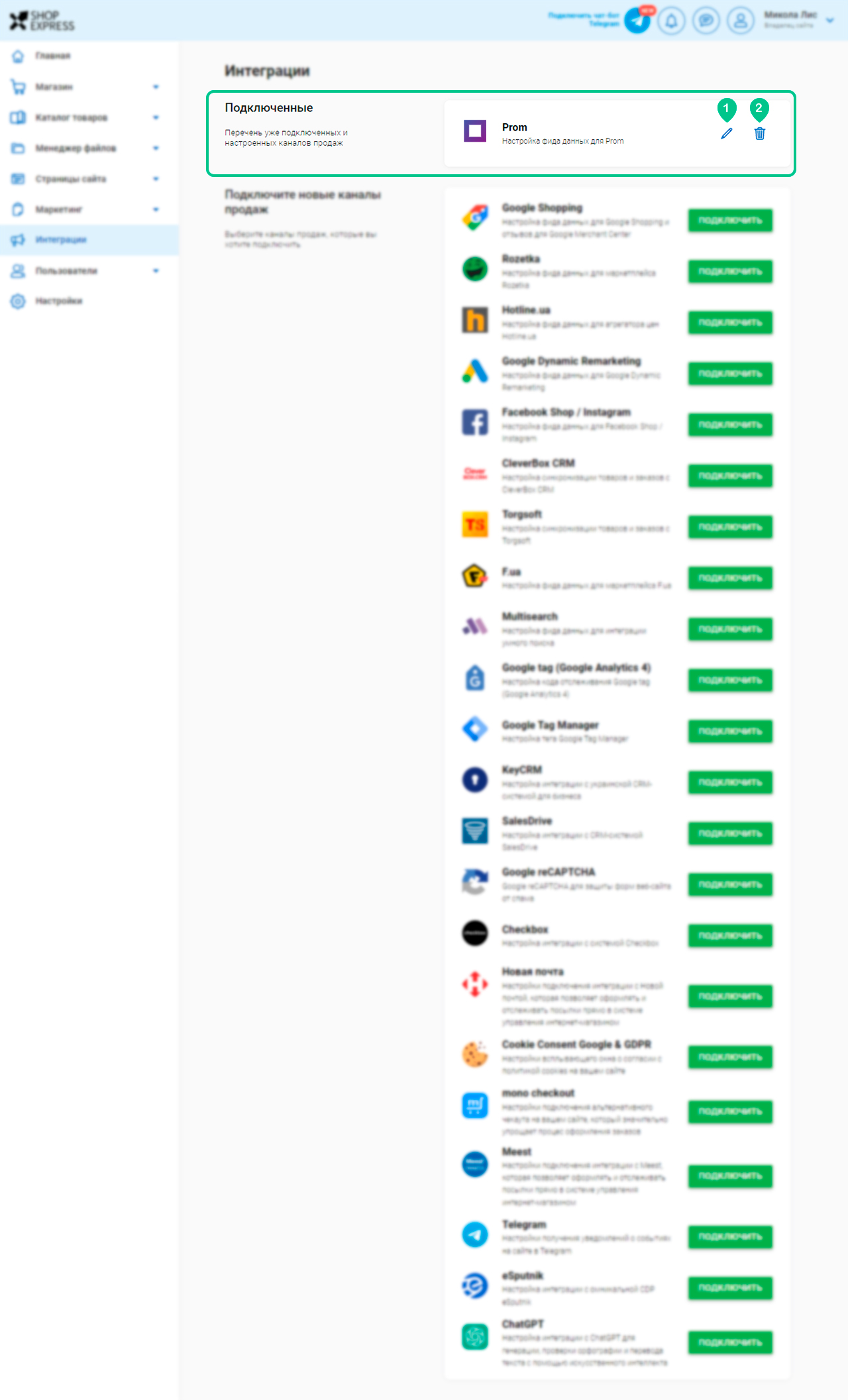848x1400 pixels.
Task: Click the Shop Express logo
Action: (x=42, y=21)
